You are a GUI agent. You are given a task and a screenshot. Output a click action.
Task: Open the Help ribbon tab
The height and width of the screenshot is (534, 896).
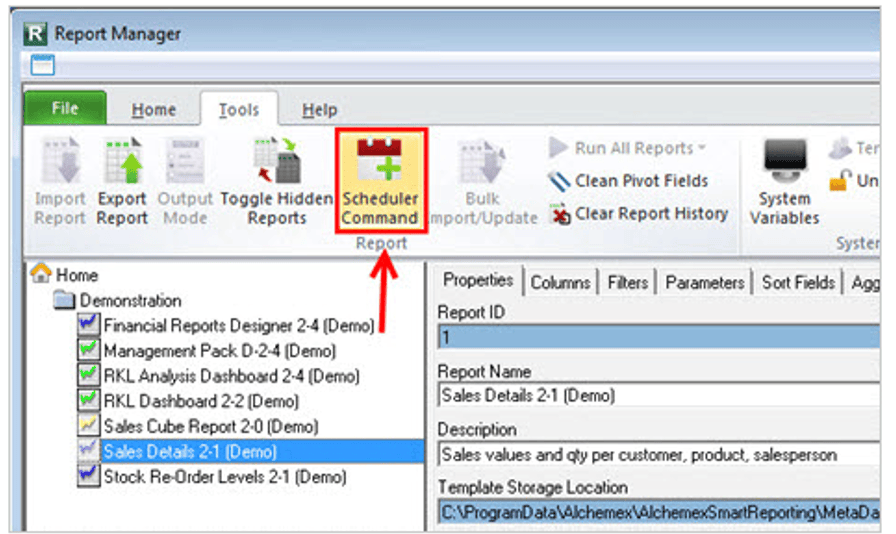[x=319, y=110]
